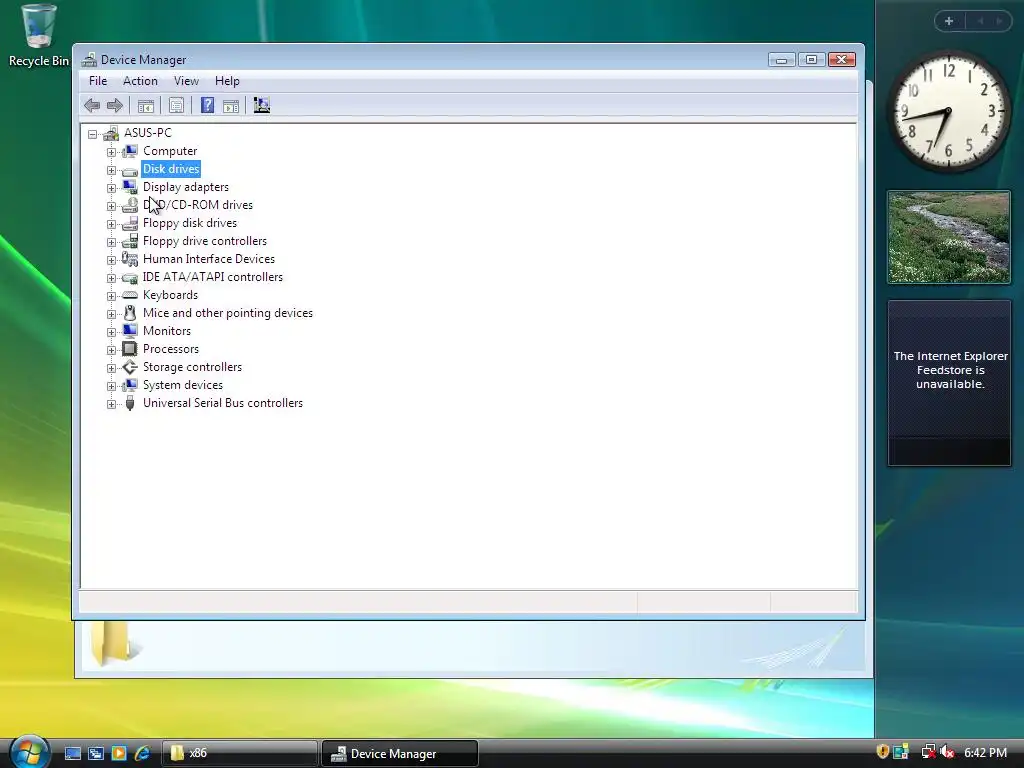Click the Keyboards icon
Screen dimensions: 1024x768
[x=130, y=295]
